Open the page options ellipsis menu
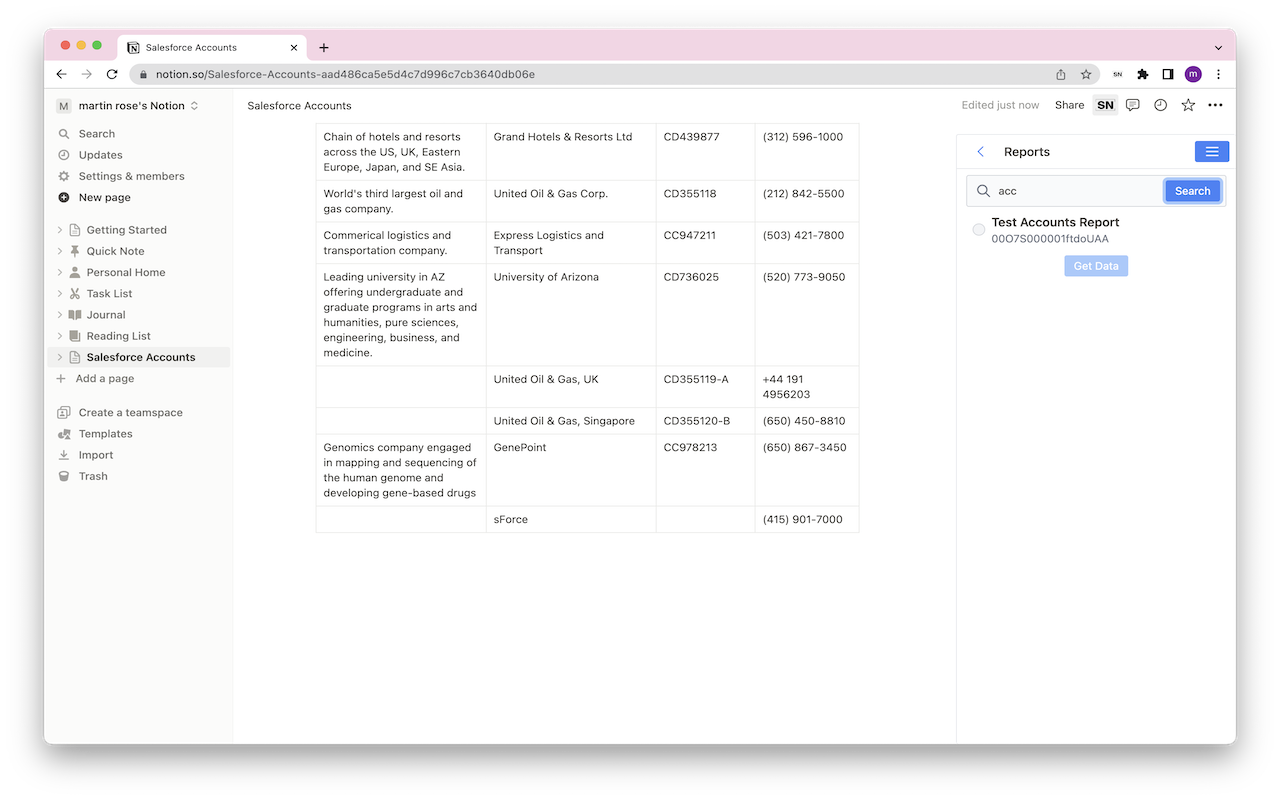This screenshot has height=800, width=1280. point(1215,105)
